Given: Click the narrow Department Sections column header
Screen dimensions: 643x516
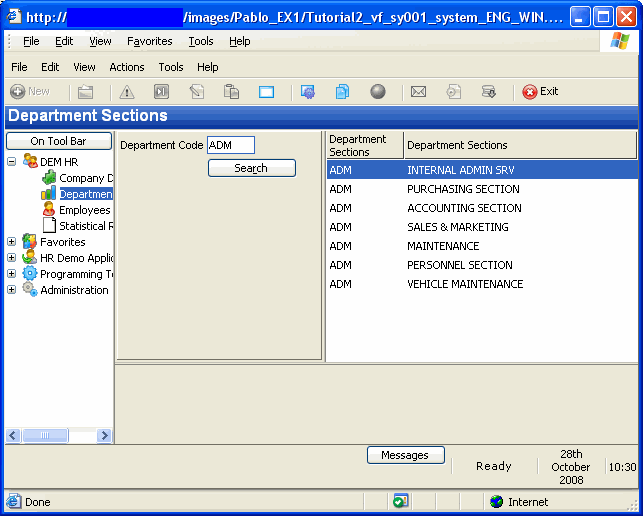Looking at the screenshot, I should 365,145.
